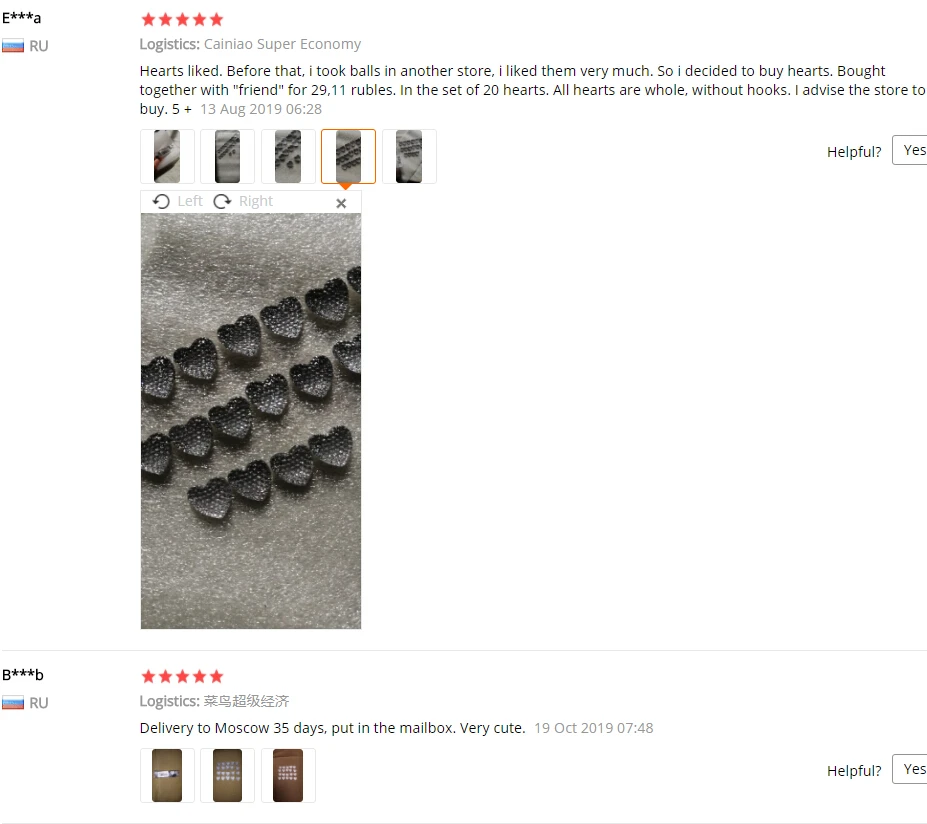Click the E***a reviewer name
The width and height of the screenshot is (927, 824).
(x=21, y=18)
